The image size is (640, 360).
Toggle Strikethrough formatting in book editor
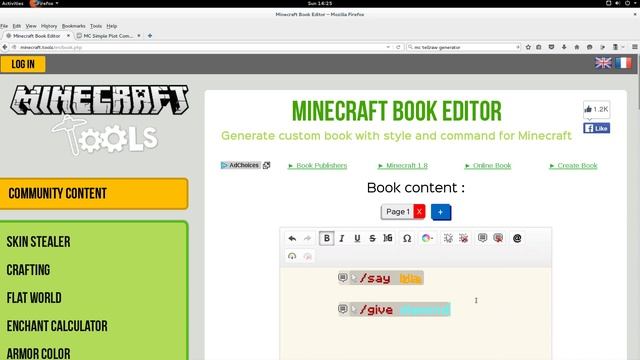(372, 238)
